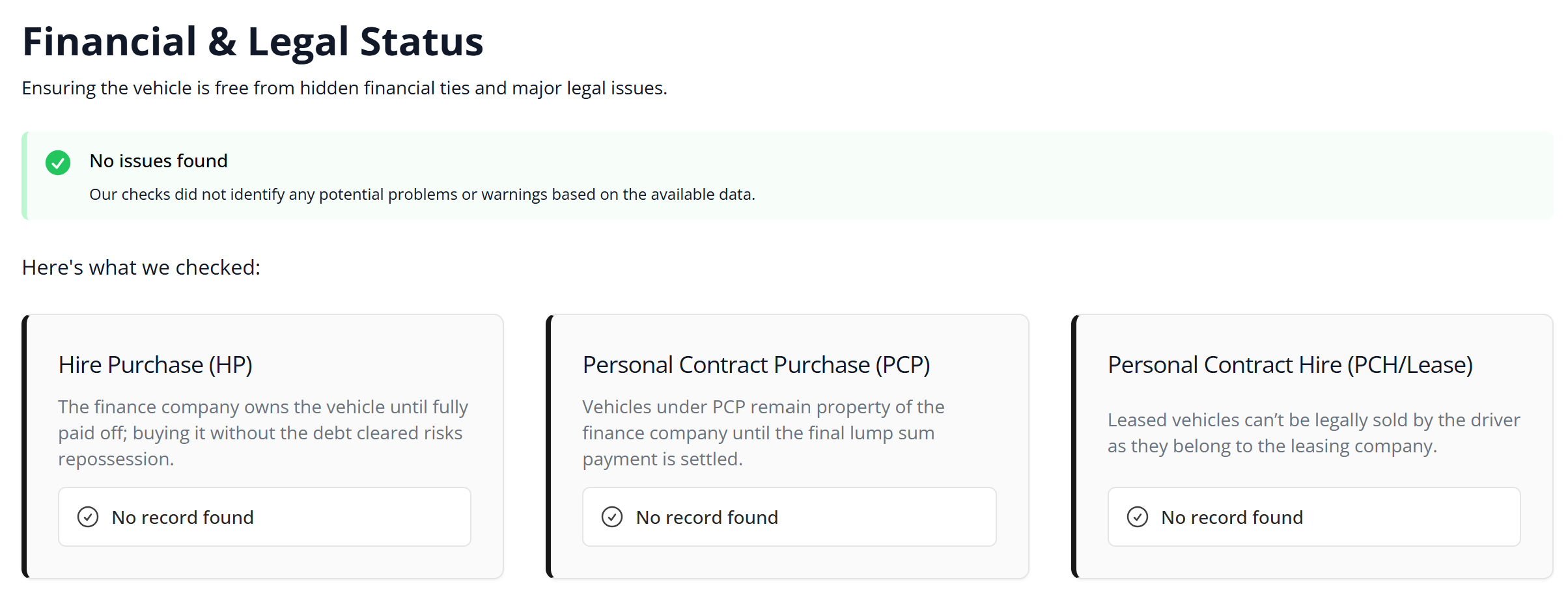This screenshot has height=604, width=1568.
Task: Click the check circle icon in PCH/Lease card
Action: (1138, 517)
